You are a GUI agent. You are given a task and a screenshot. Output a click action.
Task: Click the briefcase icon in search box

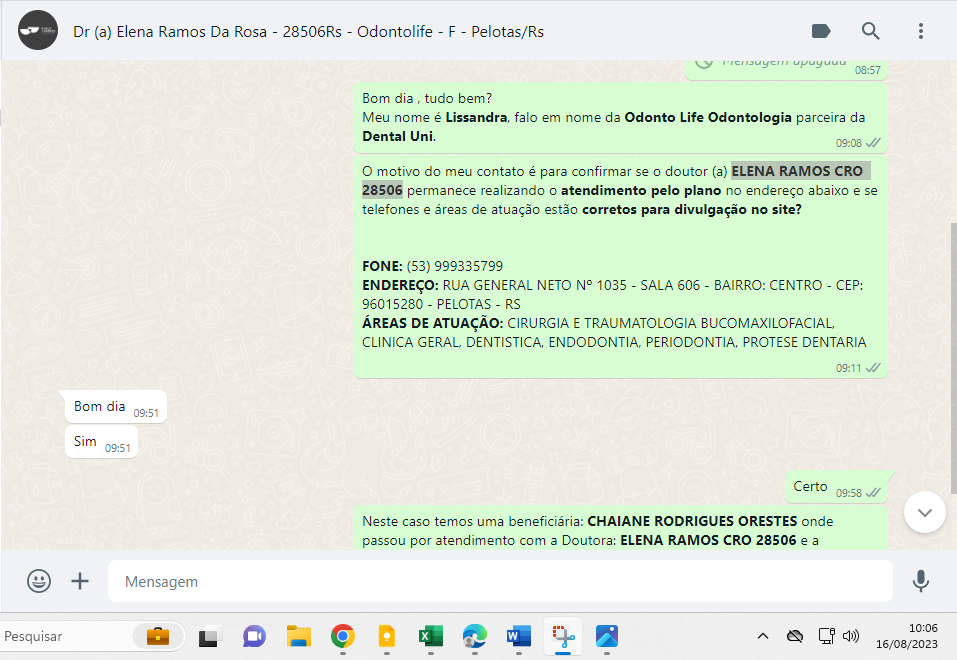(158, 636)
